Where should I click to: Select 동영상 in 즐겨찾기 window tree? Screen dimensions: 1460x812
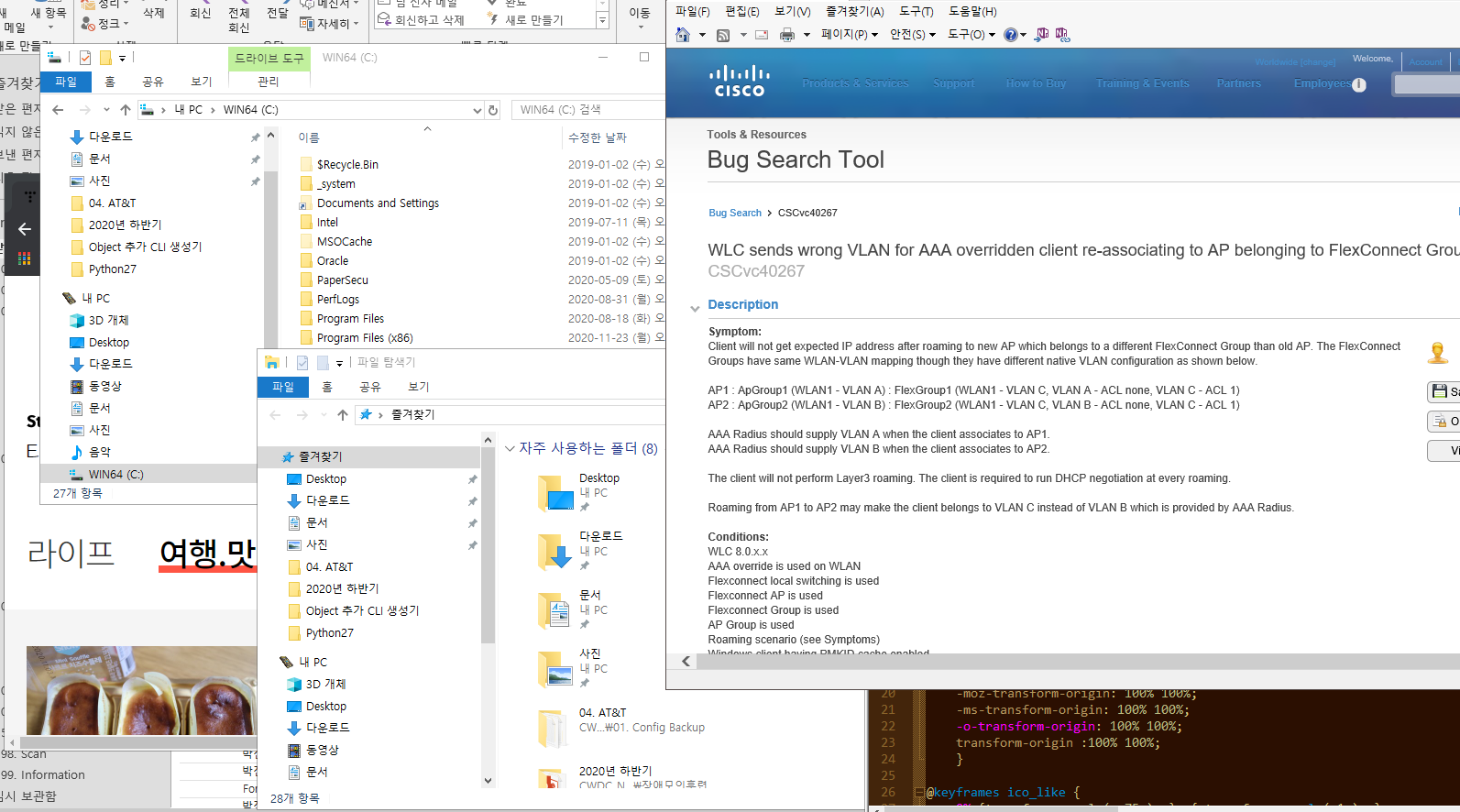tap(322, 751)
